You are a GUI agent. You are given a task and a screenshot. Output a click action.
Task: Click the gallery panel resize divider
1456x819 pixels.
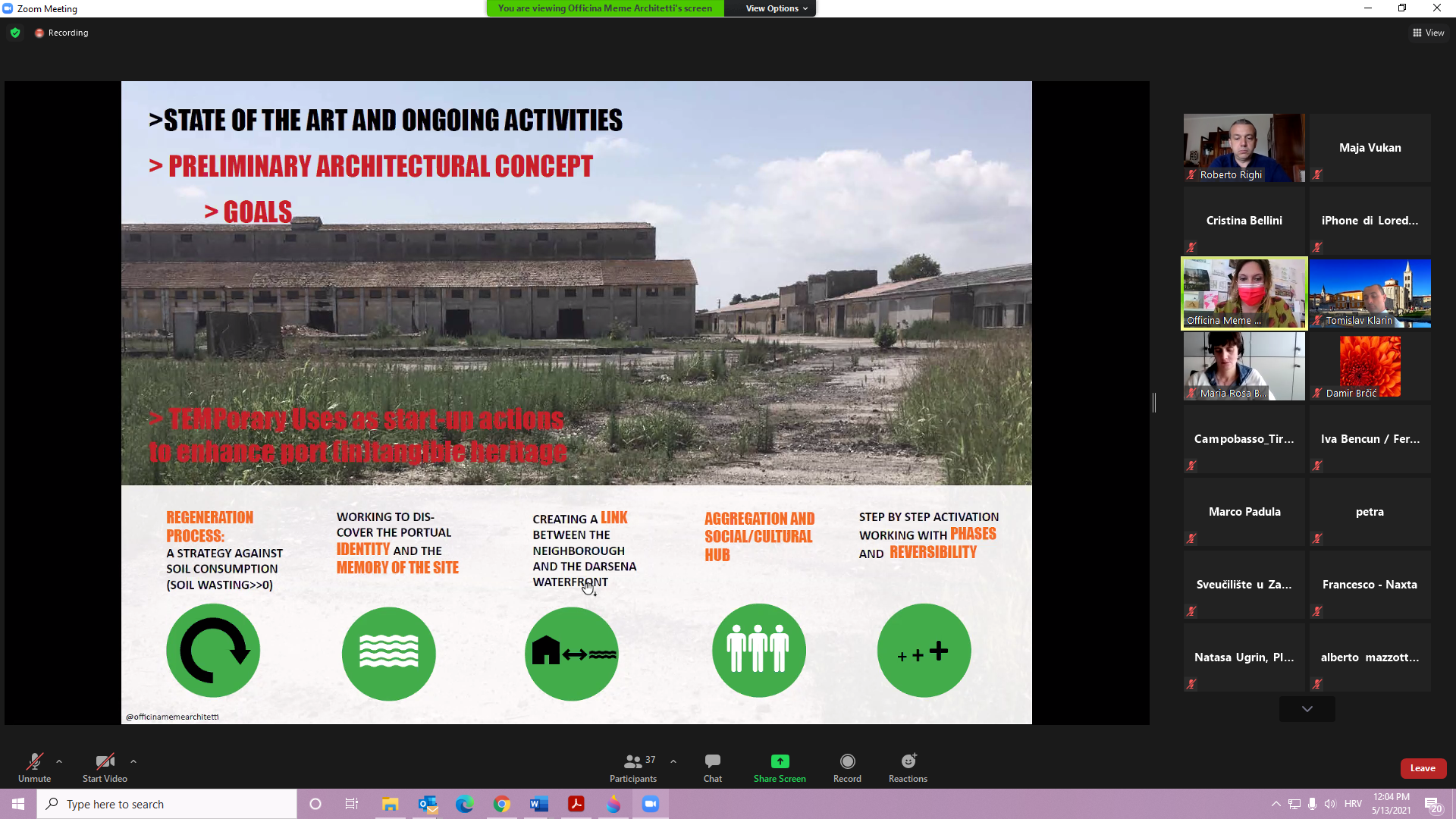tap(1154, 403)
